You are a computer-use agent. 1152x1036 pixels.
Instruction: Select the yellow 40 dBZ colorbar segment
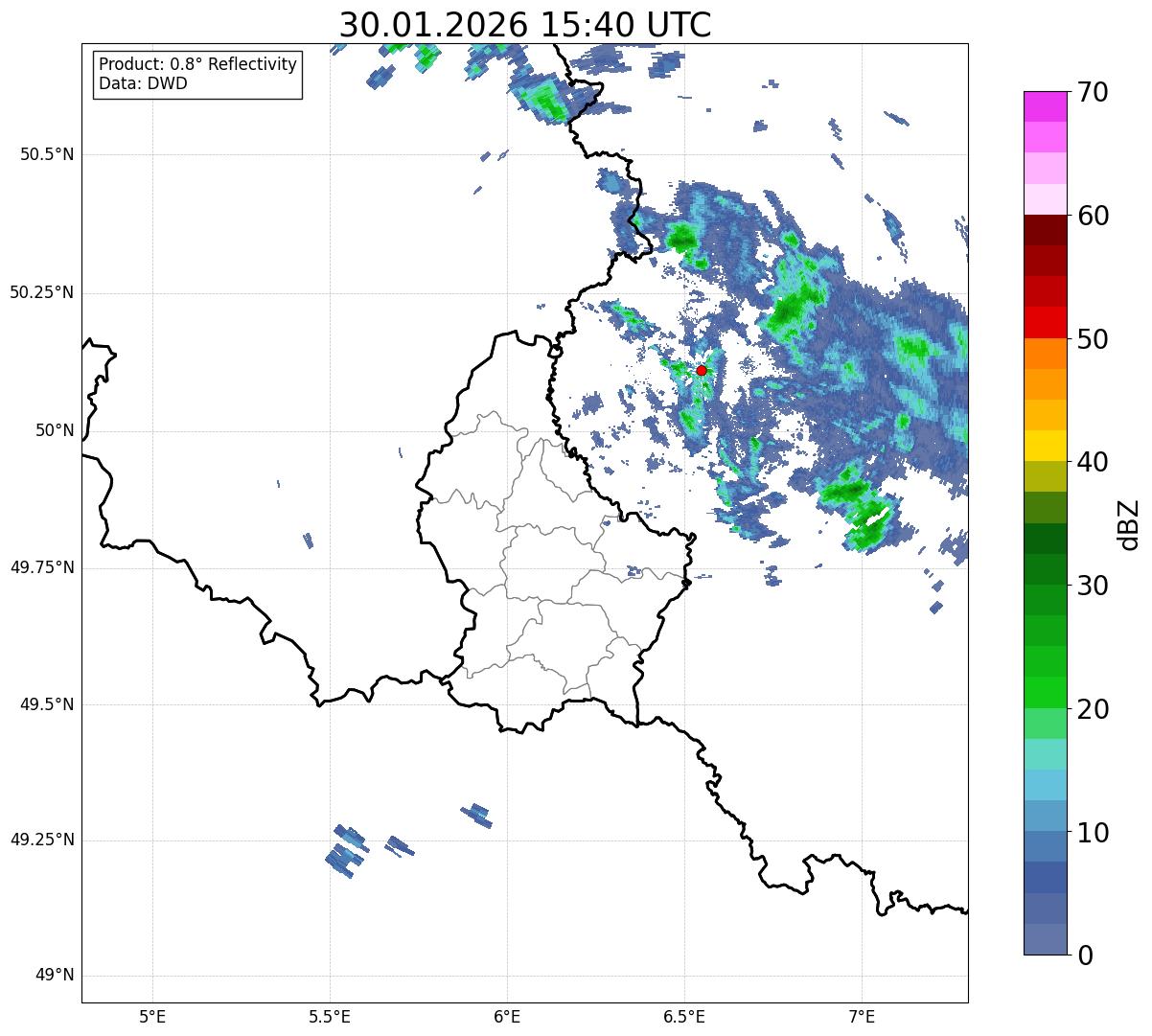(x=1047, y=446)
